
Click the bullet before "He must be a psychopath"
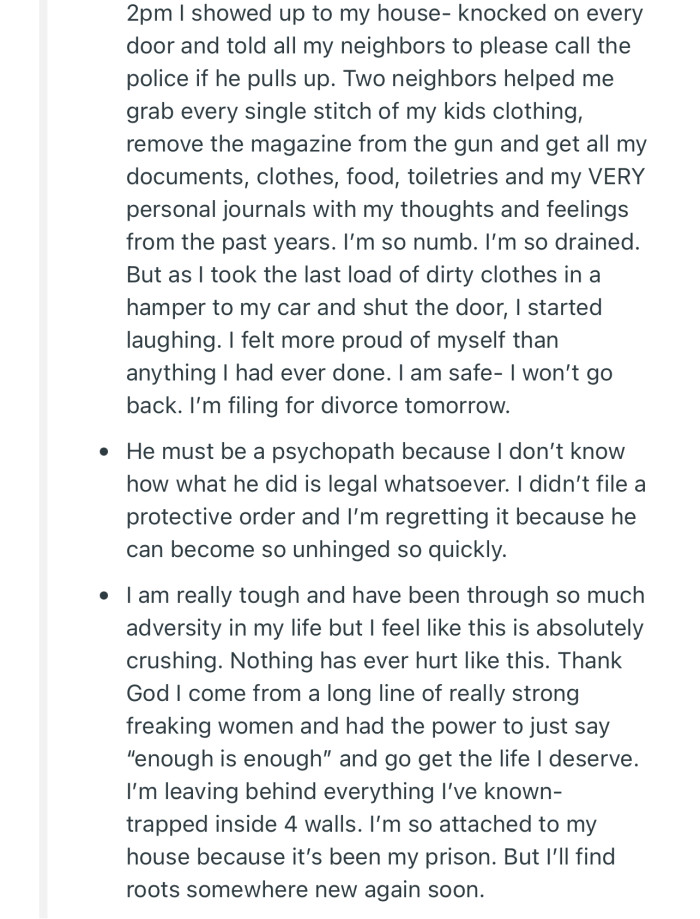tap(105, 453)
